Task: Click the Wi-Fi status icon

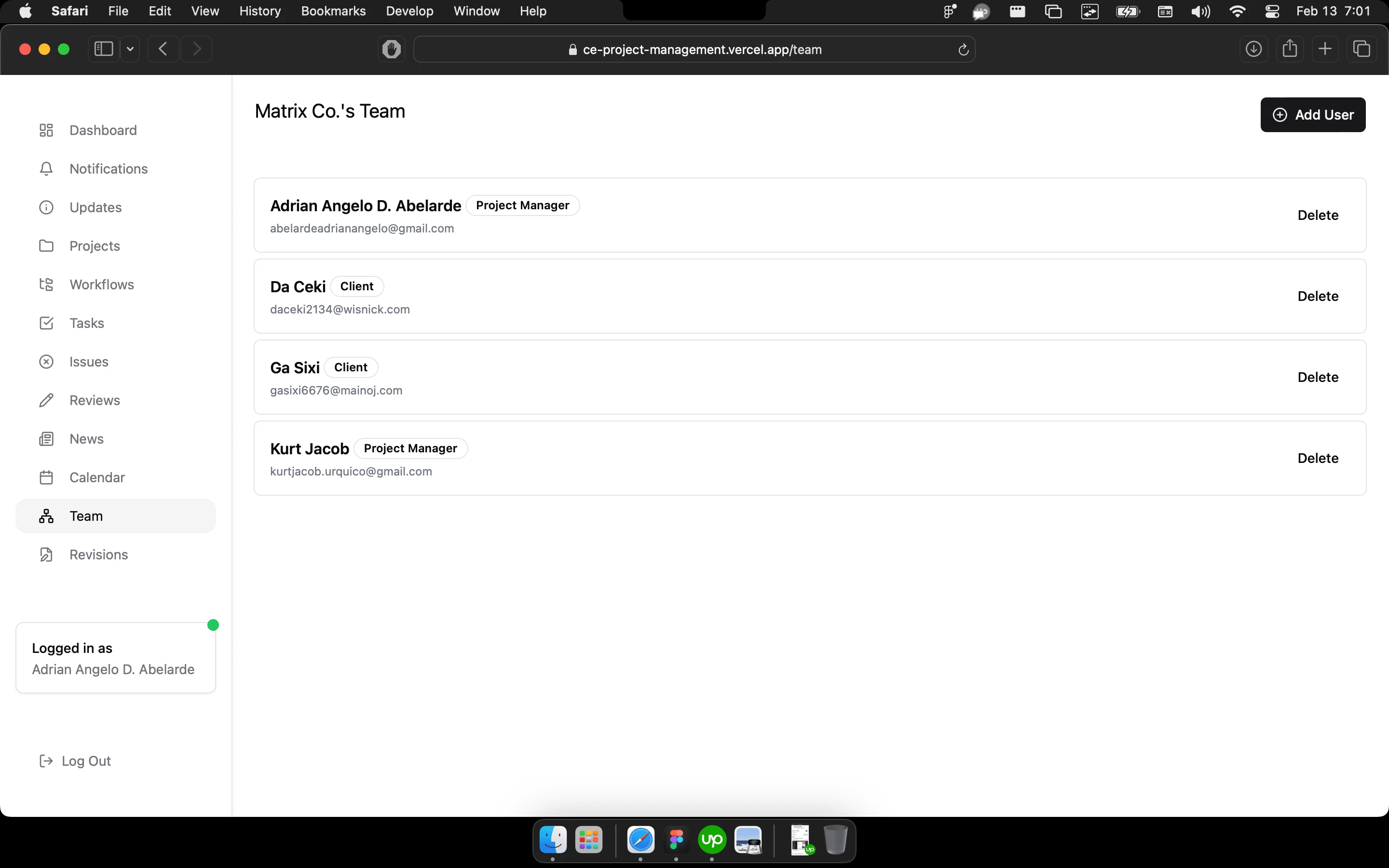Action: point(1237,12)
